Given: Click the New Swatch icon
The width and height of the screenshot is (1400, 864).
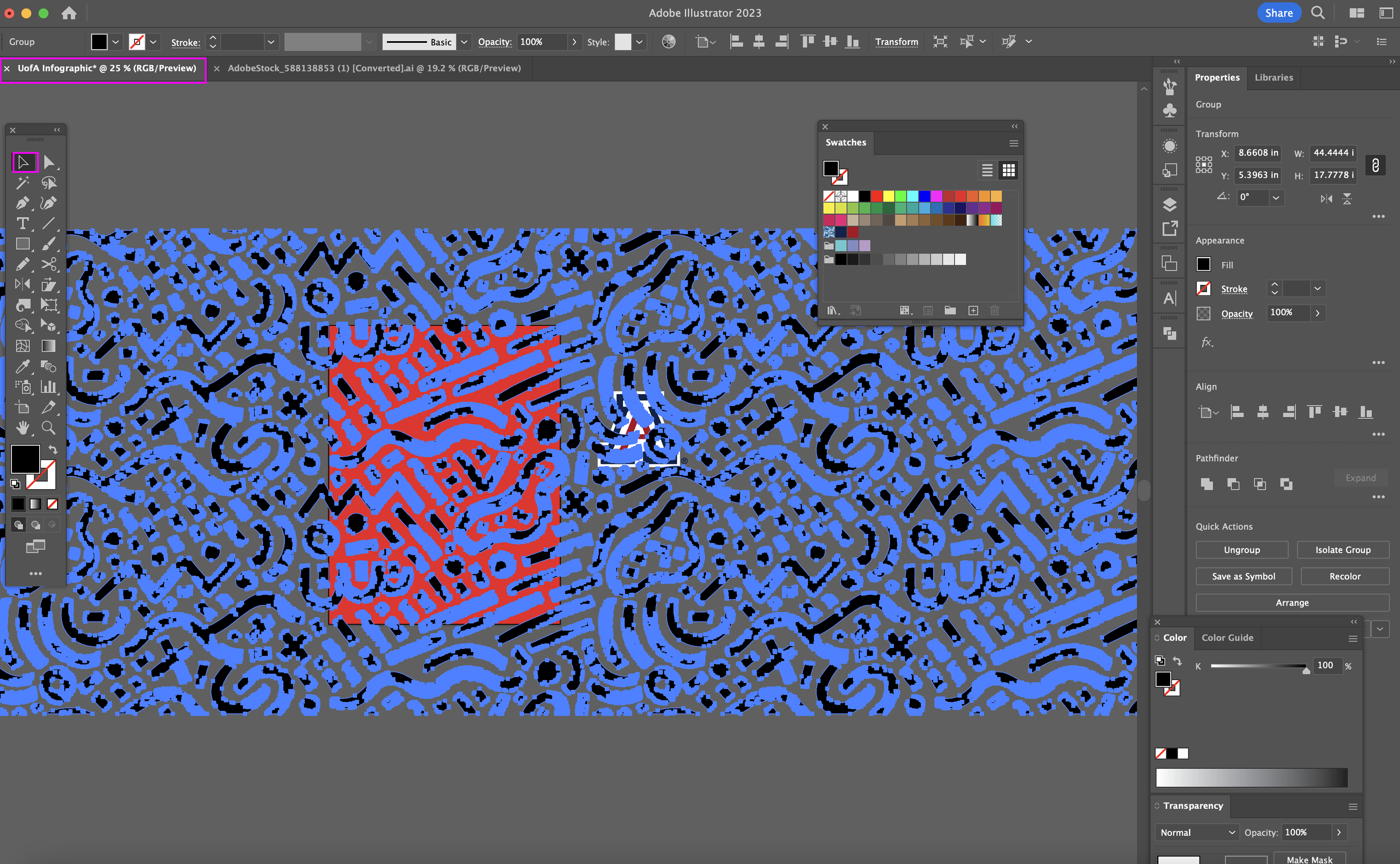Looking at the screenshot, I should tap(973, 310).
